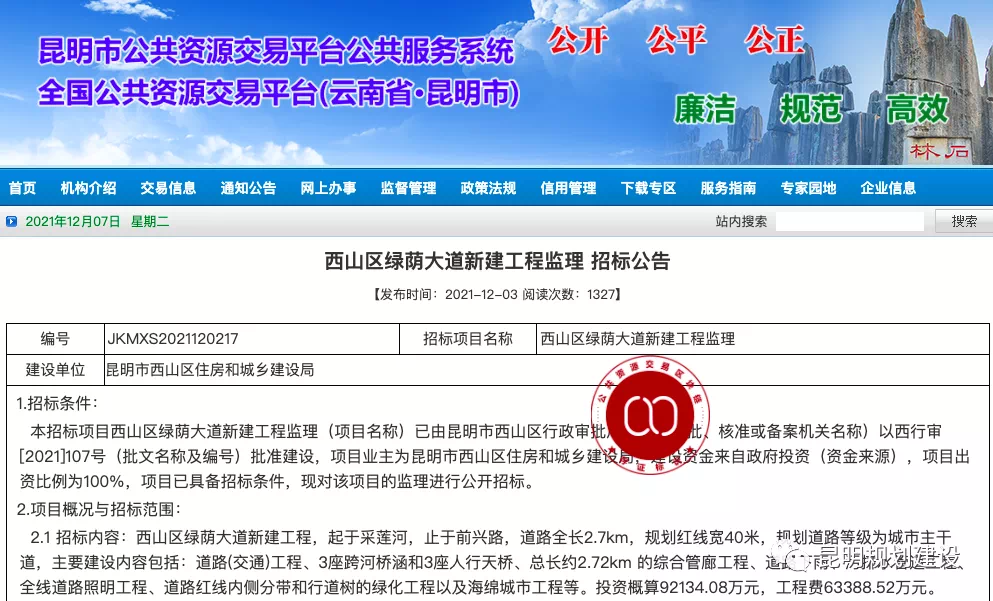
Task: Click the 2.项目概况与招标范围 heading
Action: click(99, 509)
